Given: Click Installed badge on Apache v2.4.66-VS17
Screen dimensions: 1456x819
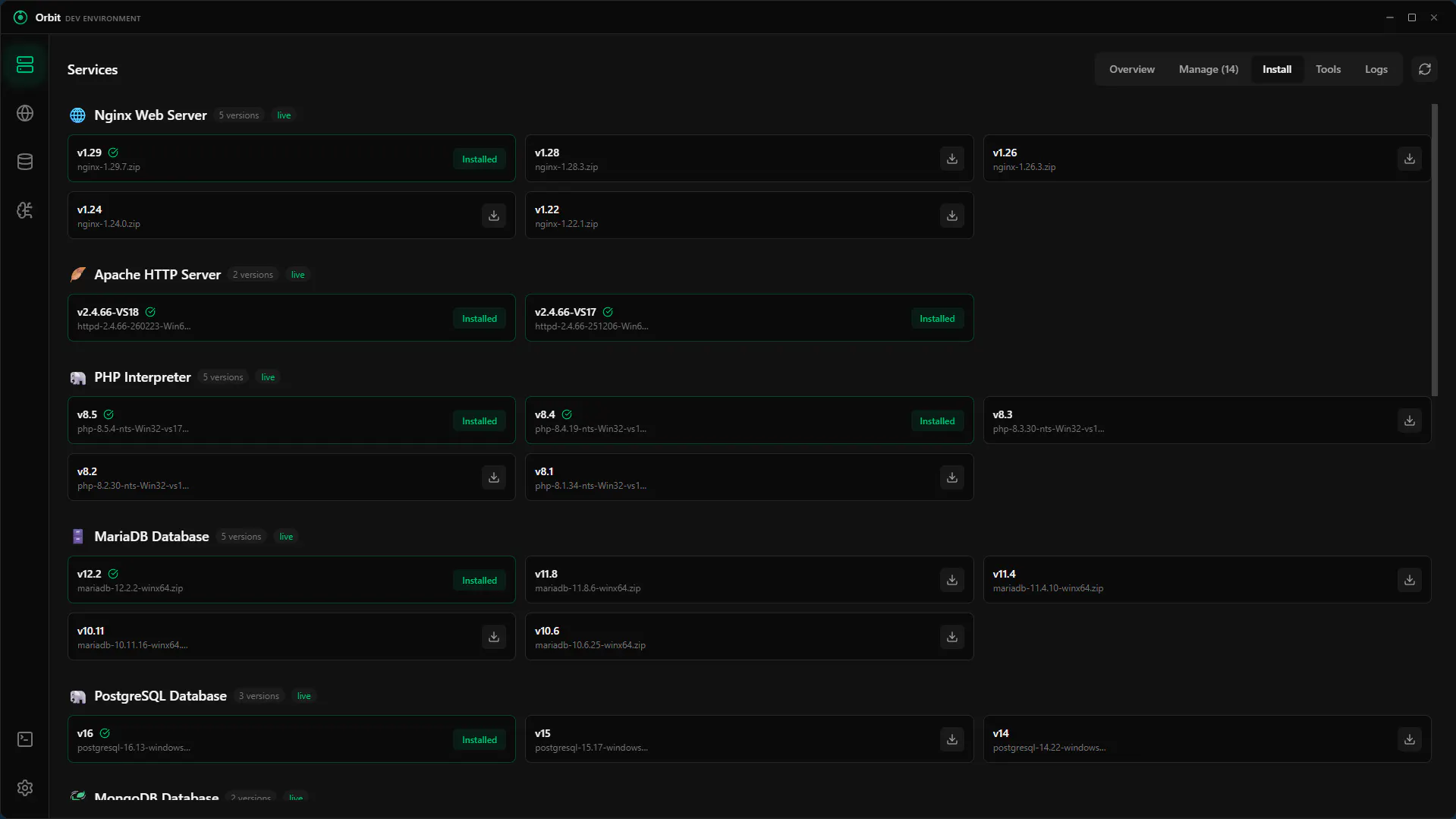Looking at the screenshot, I should point(937,319).
